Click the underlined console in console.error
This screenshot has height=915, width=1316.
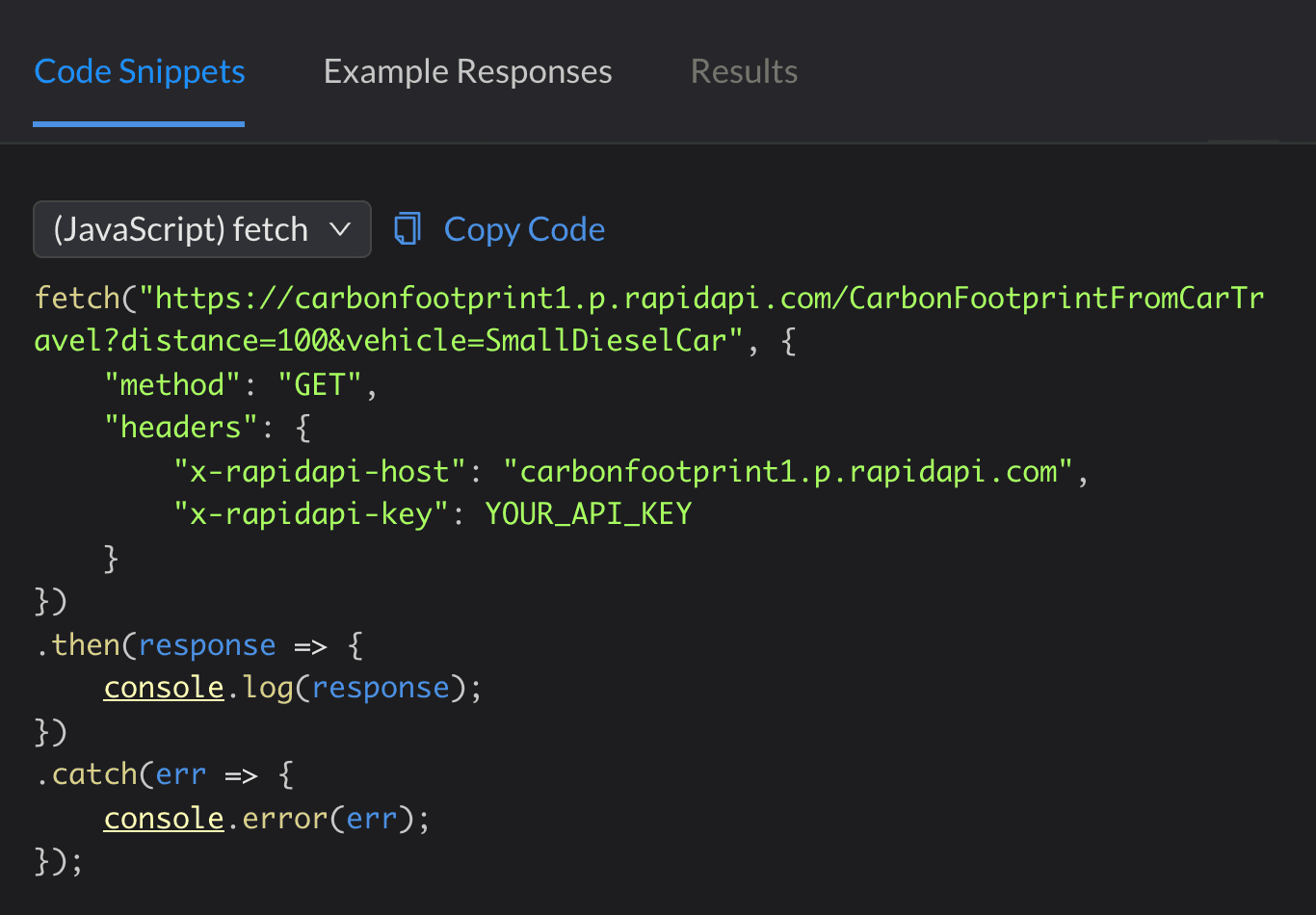(164, 818)
